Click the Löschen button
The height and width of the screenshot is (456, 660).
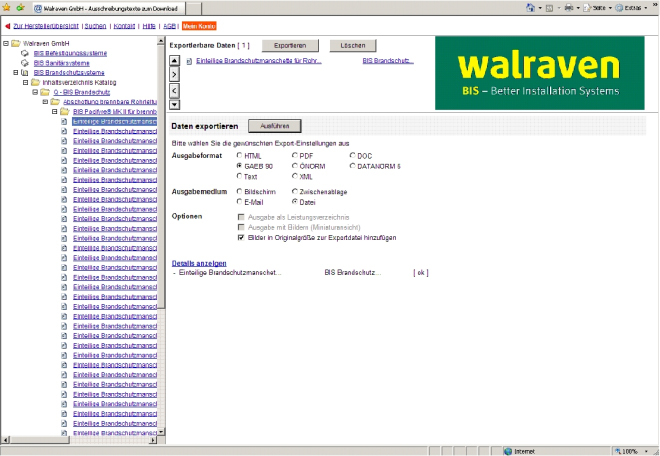pos(353,45)
